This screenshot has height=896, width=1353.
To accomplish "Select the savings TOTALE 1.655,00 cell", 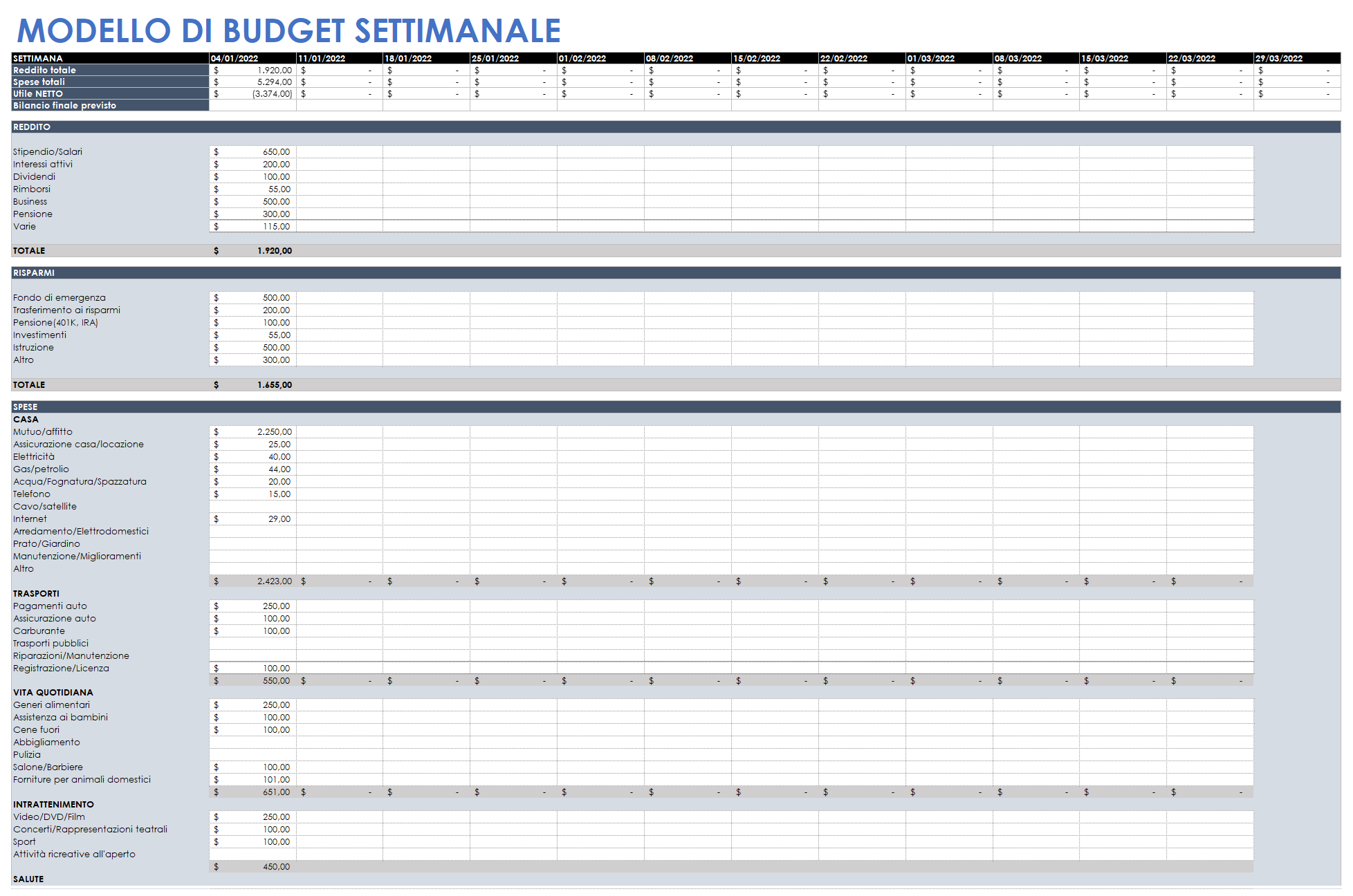I will tap(252, 385).
